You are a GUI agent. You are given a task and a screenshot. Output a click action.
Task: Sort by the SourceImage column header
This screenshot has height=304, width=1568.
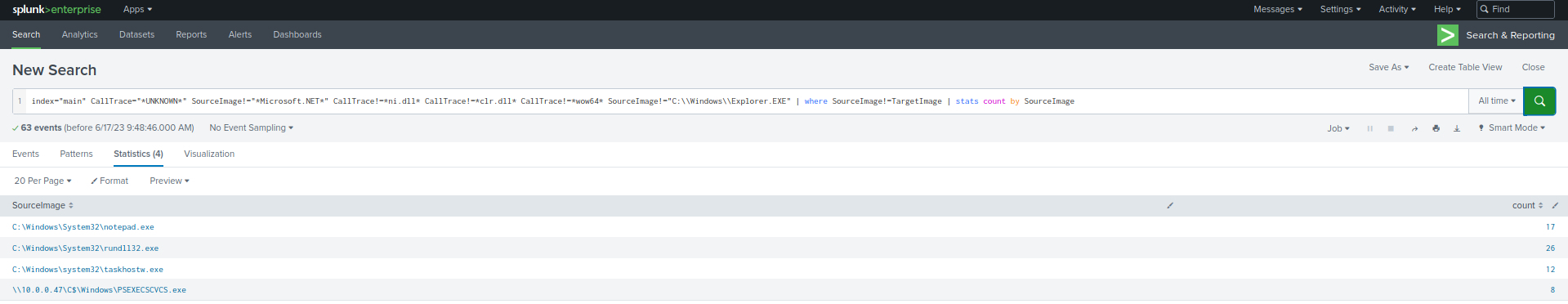click(x=42, y=206)
